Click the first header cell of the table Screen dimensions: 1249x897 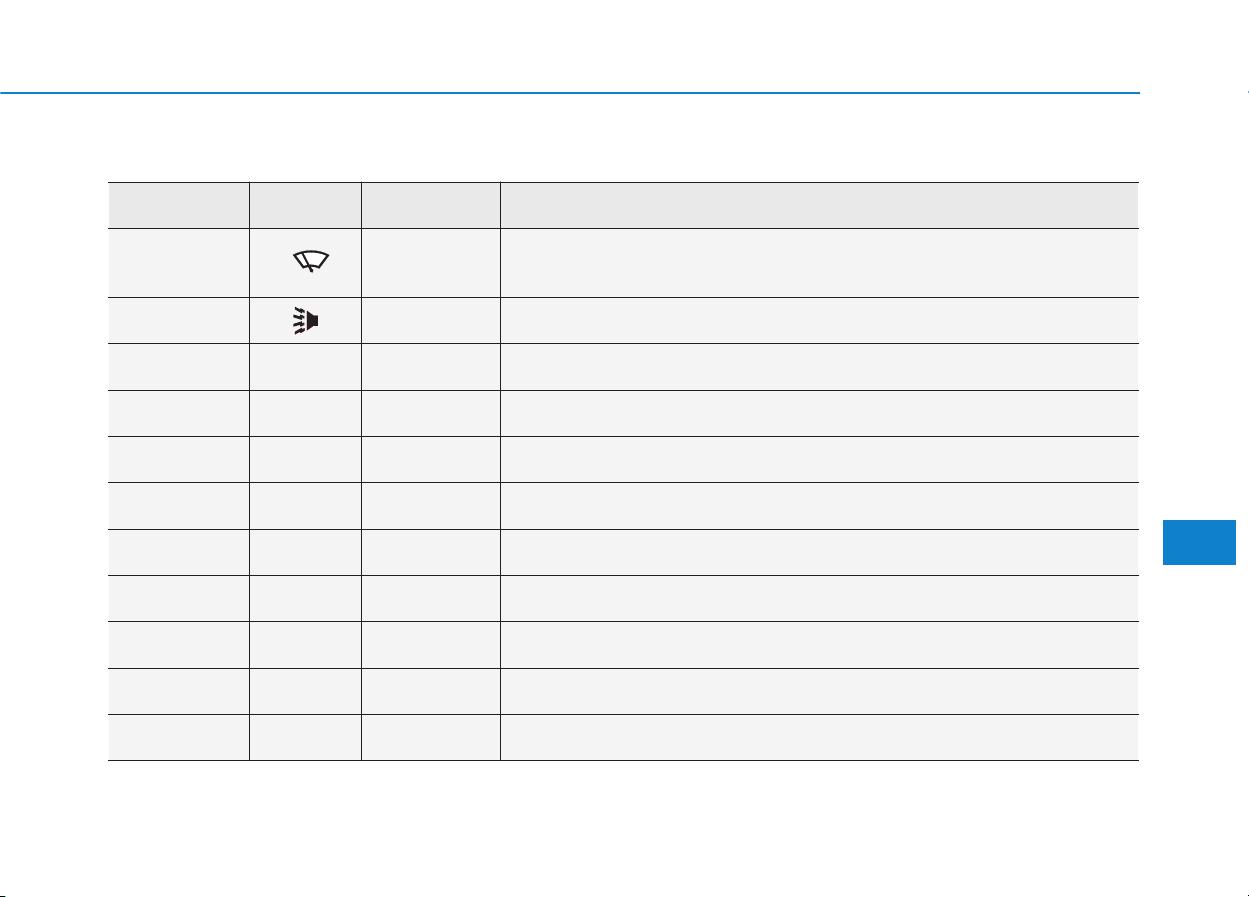178,205
